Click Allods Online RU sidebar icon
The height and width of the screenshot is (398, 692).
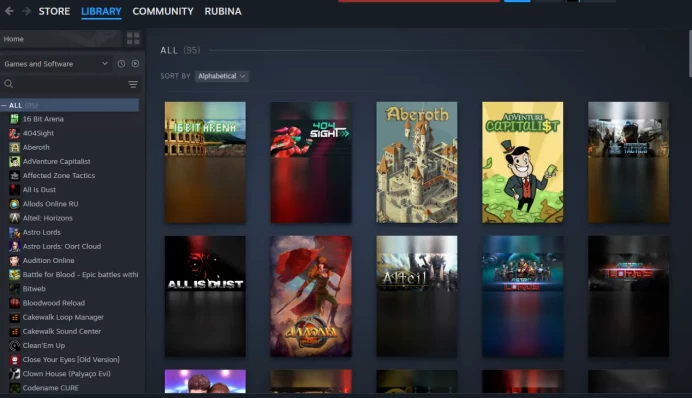coord(15,204)
